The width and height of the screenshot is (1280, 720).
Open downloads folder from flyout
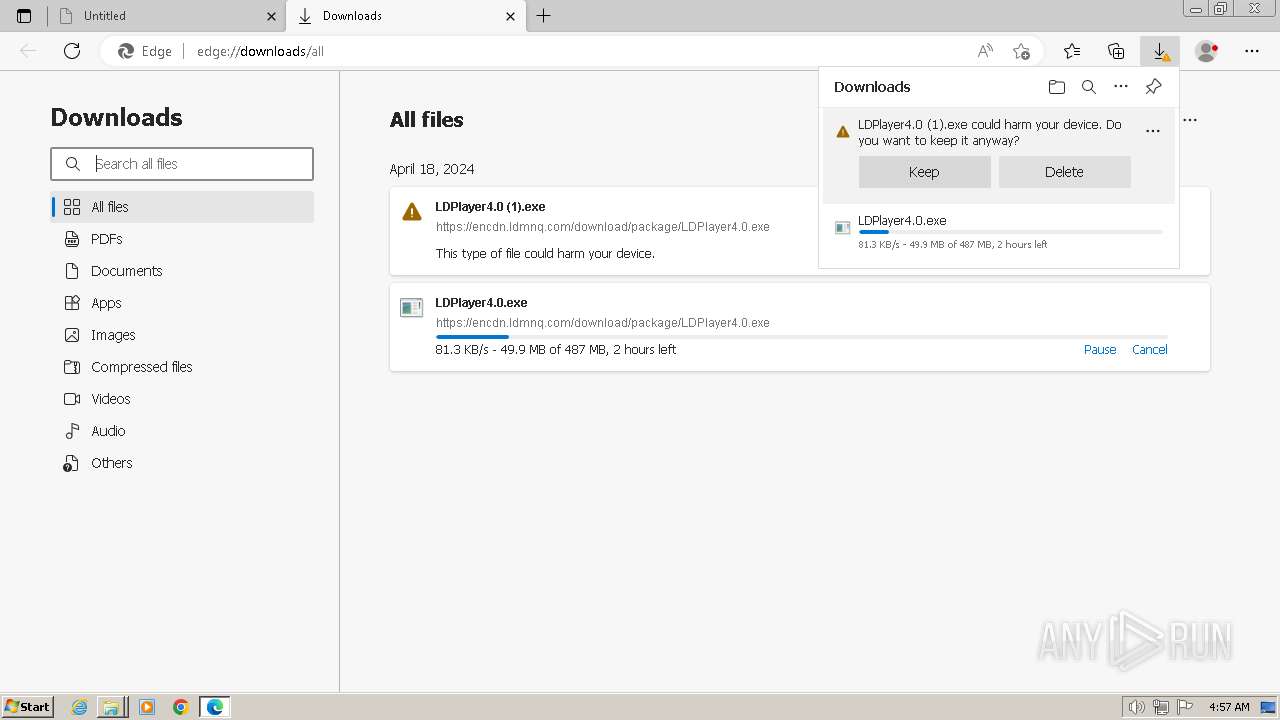1057,87
